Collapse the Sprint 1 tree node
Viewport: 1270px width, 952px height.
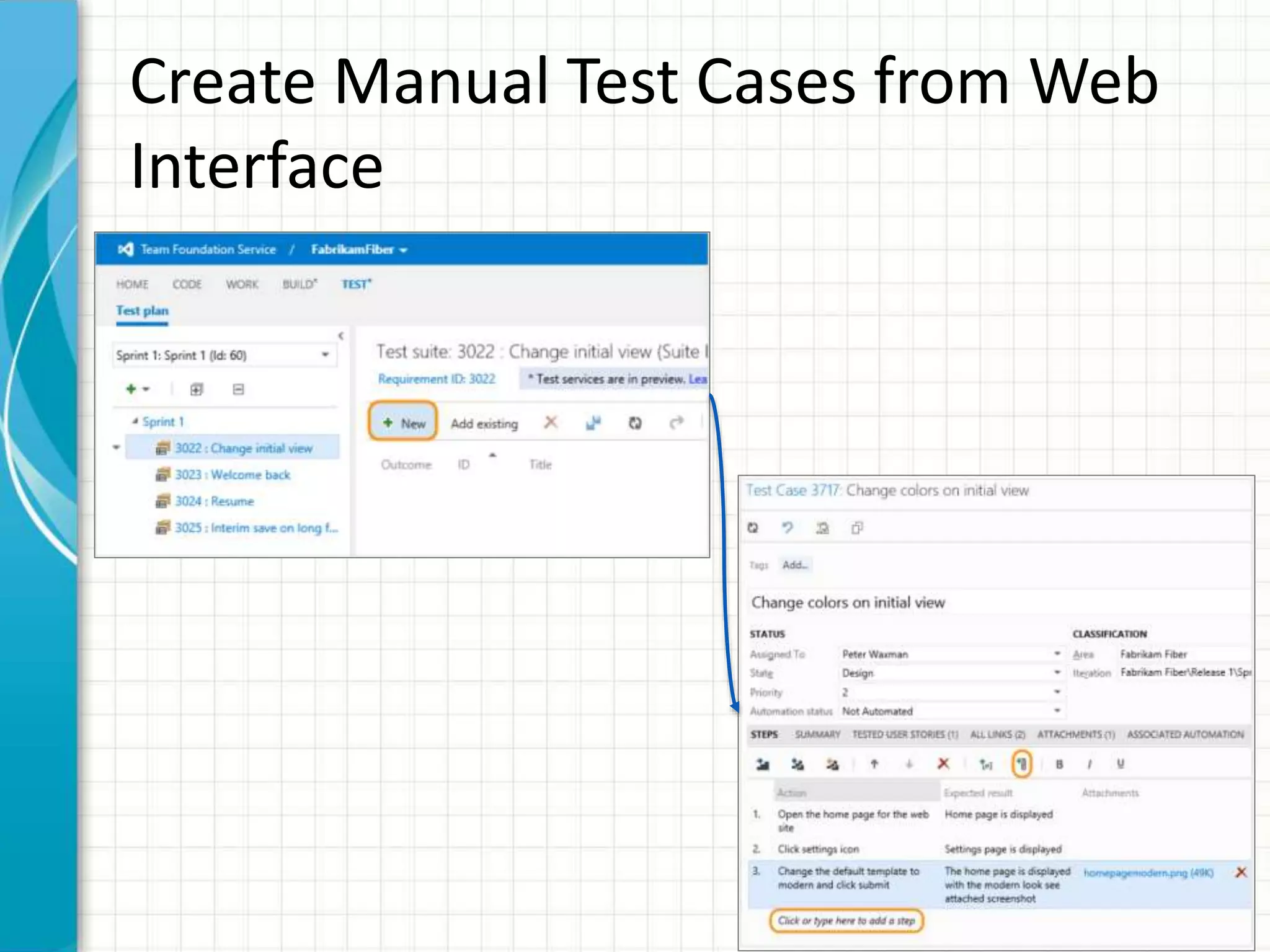(x=135, y=421)
